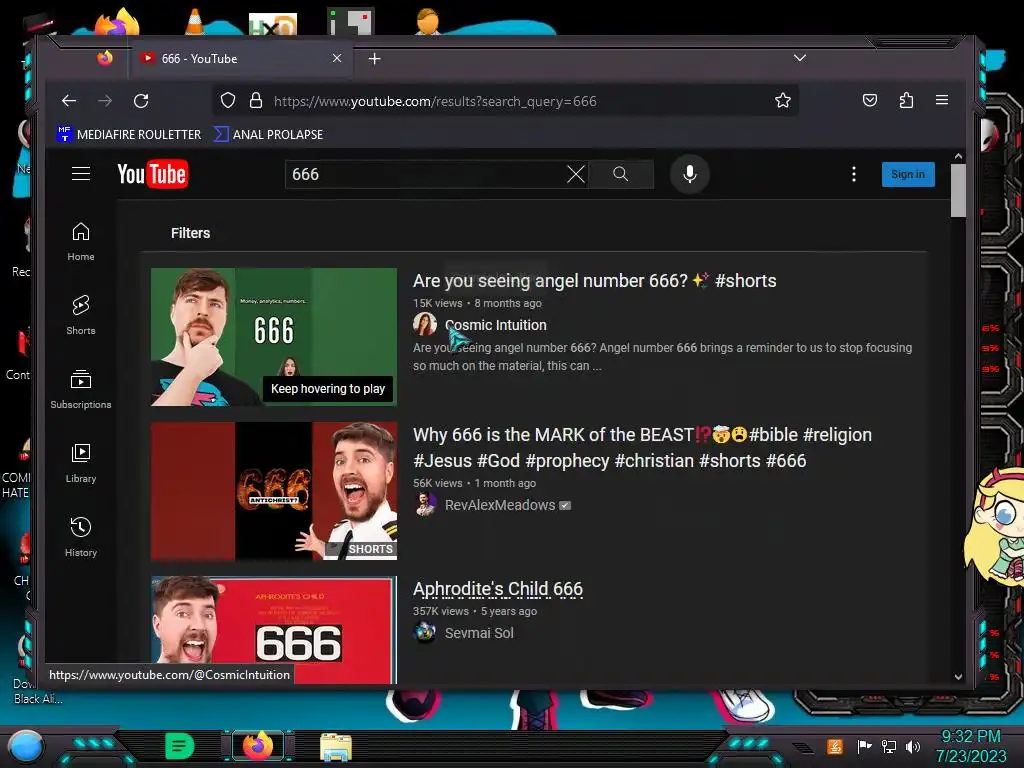Click the Sign in button
This screenshot has width=1024, height=768.
[908, 174]
